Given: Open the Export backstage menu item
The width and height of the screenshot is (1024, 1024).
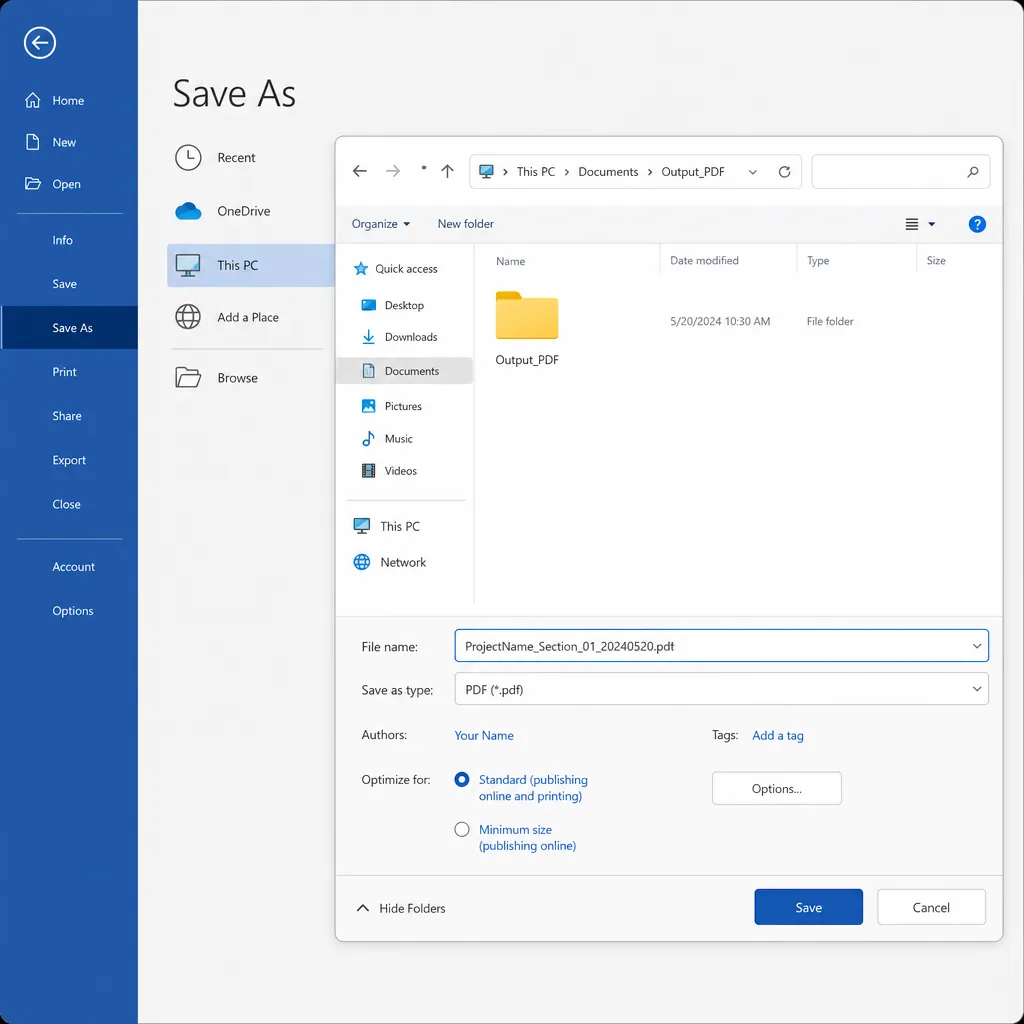Looking at the screenshot, I should pyautogui.click(x=69, y=460).
